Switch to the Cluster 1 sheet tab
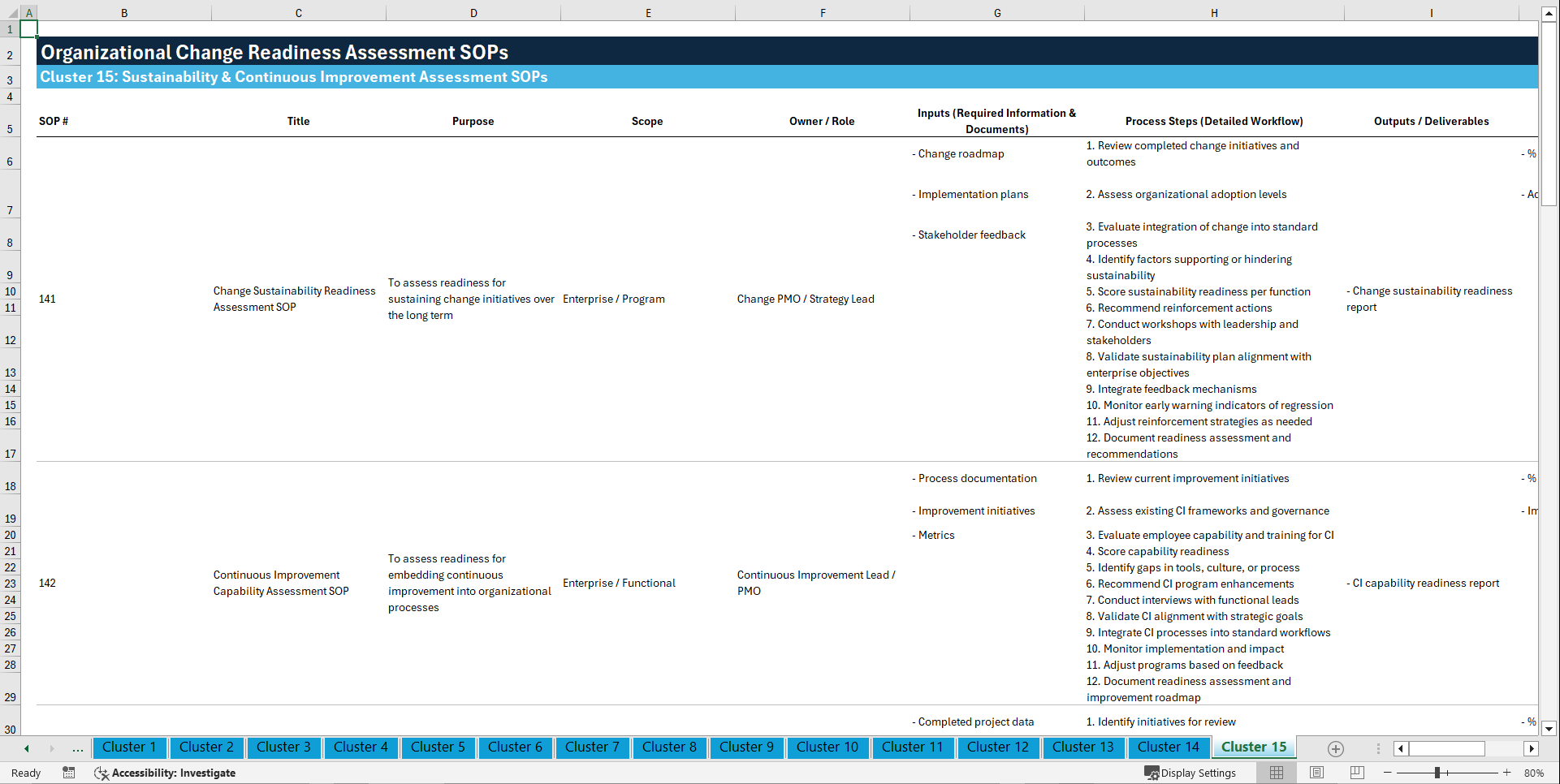The width and height of the screenshot is (1560, 784). coord(129,747)
